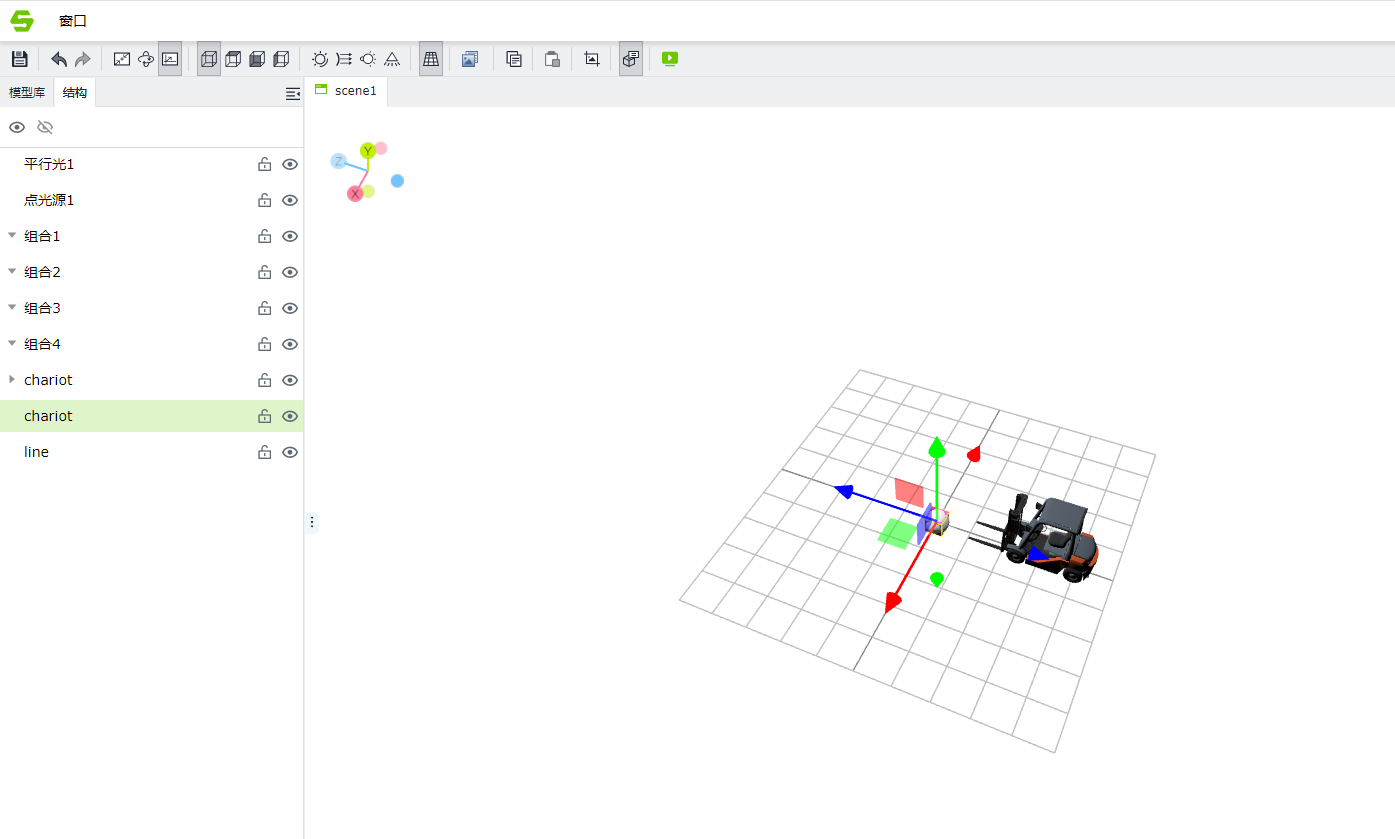Screen dimensions: 1395x839
Task: Toggle lock on 点光源1
Action: [x=265, y=200]
